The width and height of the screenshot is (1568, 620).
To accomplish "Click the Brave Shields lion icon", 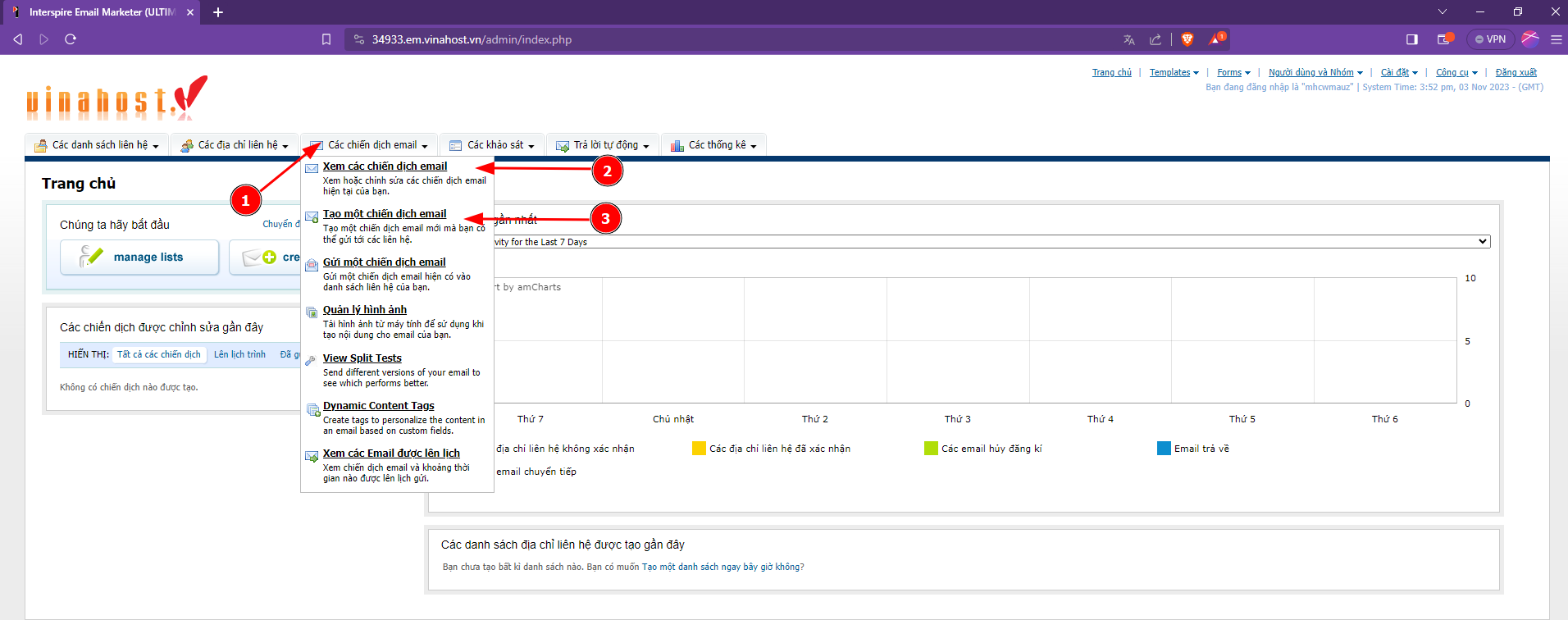I will (x=1187, y=39).
